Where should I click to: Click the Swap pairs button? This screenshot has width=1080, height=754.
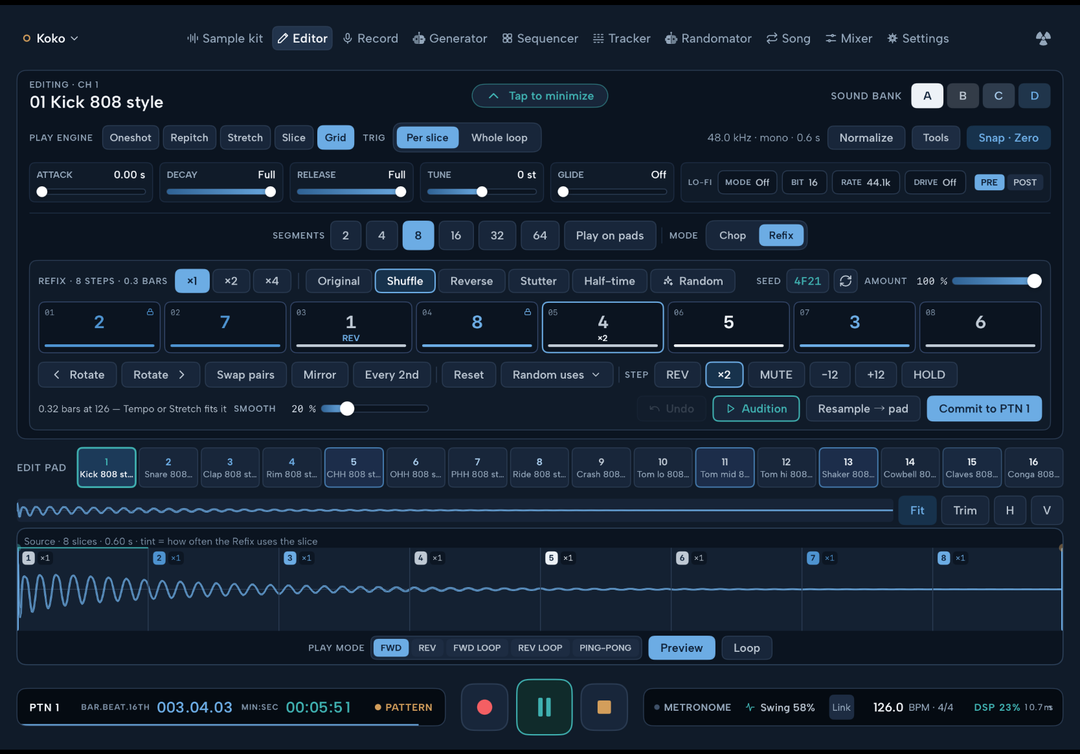245,375
